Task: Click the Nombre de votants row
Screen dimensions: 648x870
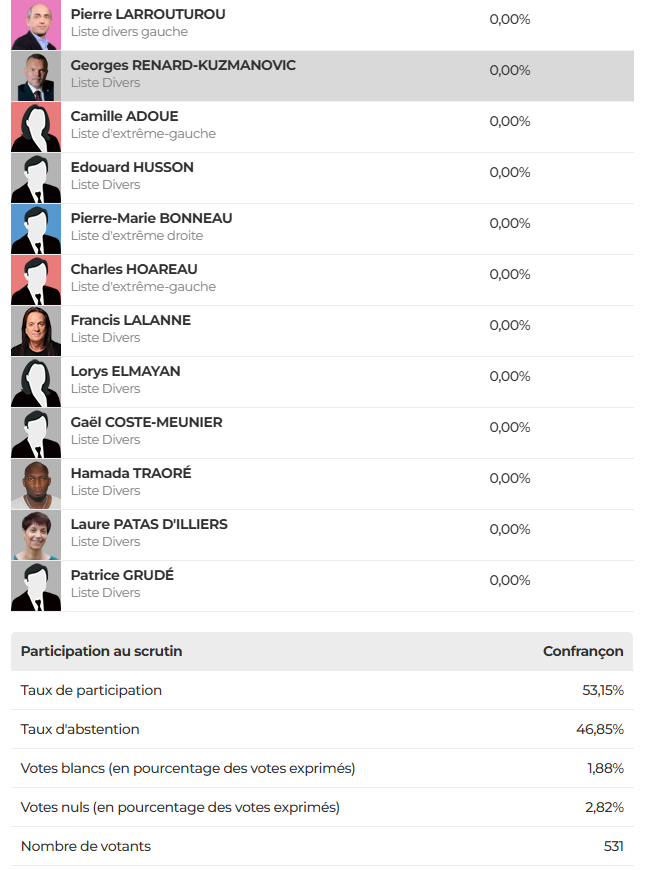Action: (x=322, y=846)
